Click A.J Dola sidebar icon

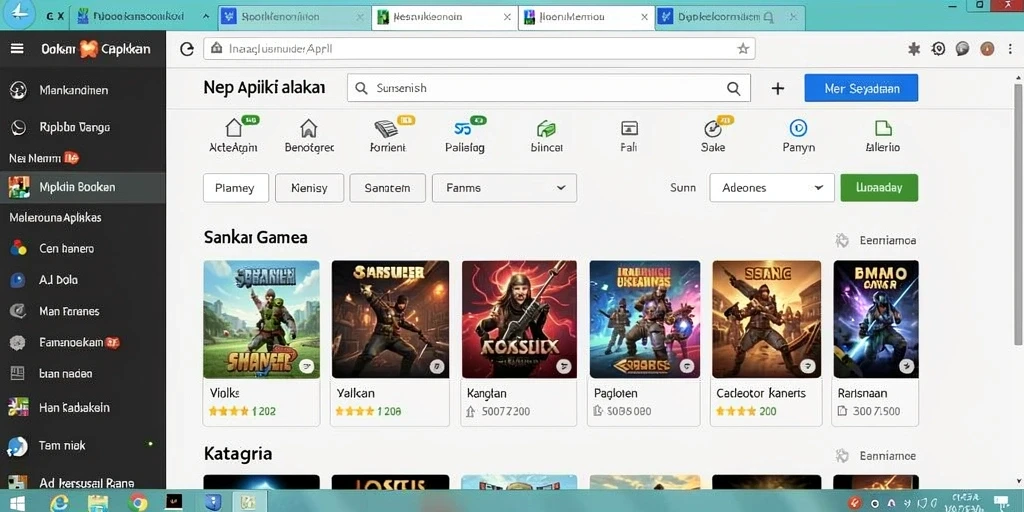pos(18,280)
